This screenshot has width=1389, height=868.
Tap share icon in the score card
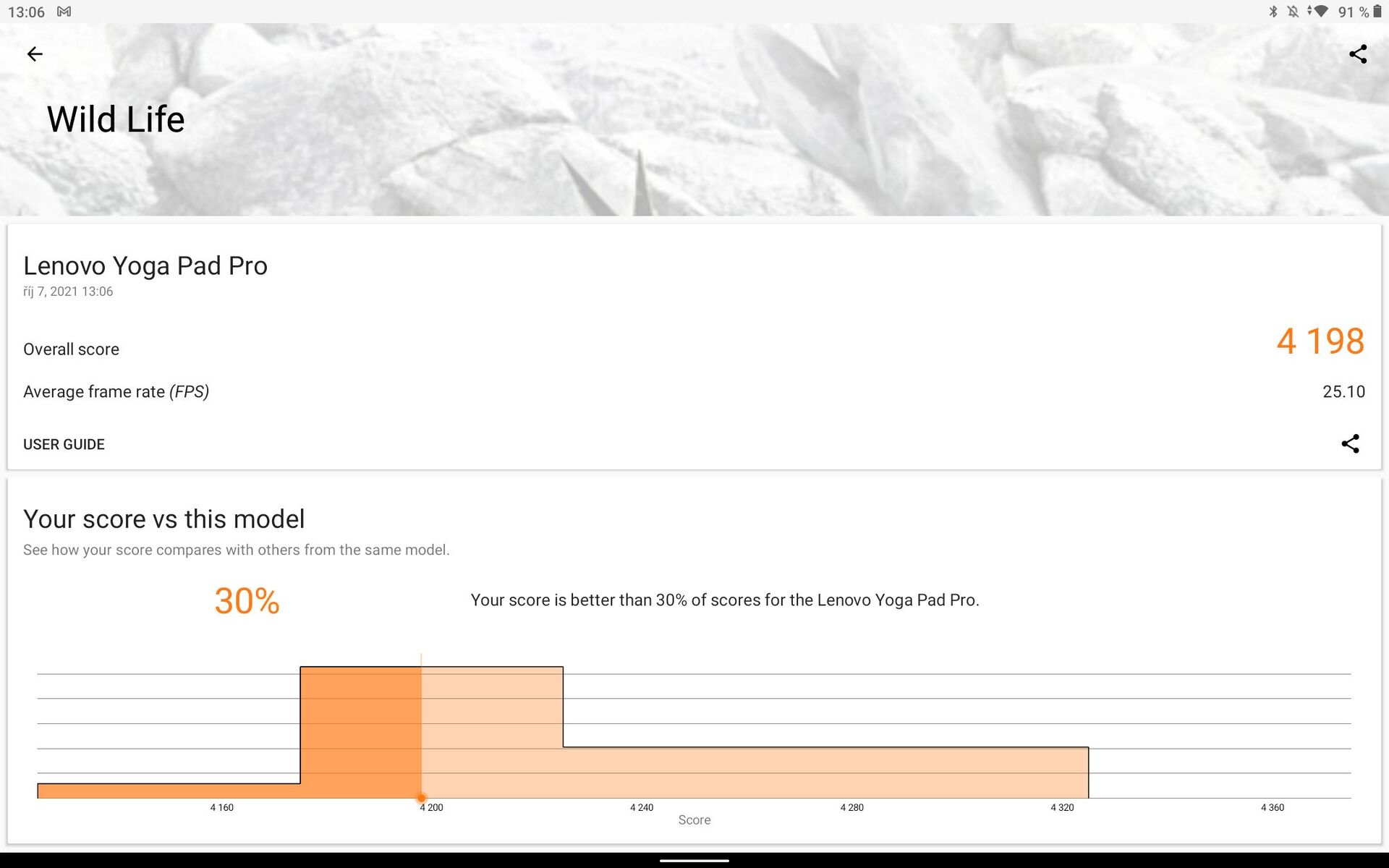1350,443
